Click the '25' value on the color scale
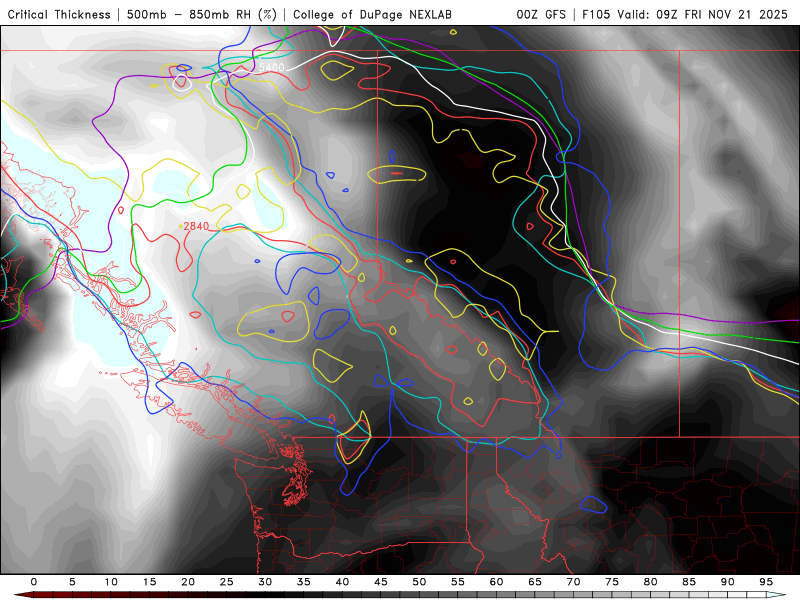The image size is (800, 600). [227, 582]
